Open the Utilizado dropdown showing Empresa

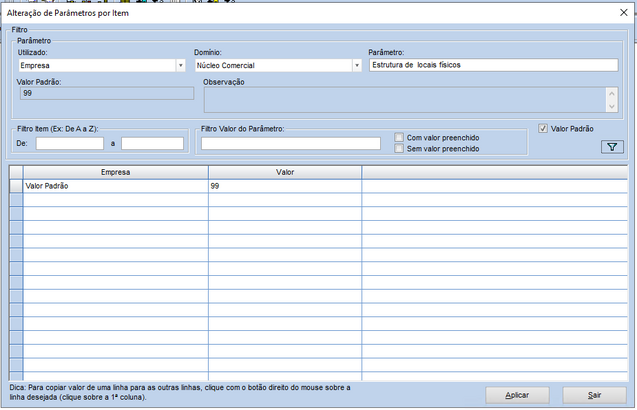(x=180, y=65)
